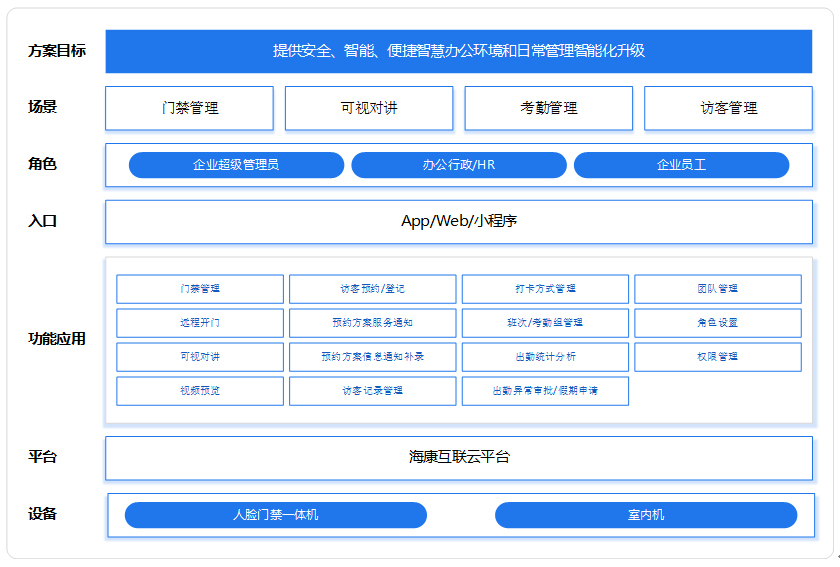This screenshot has height=567, width=840.
Task: Choose the 企业超级管理员 role pill
Action: click(x=236, y=165)
